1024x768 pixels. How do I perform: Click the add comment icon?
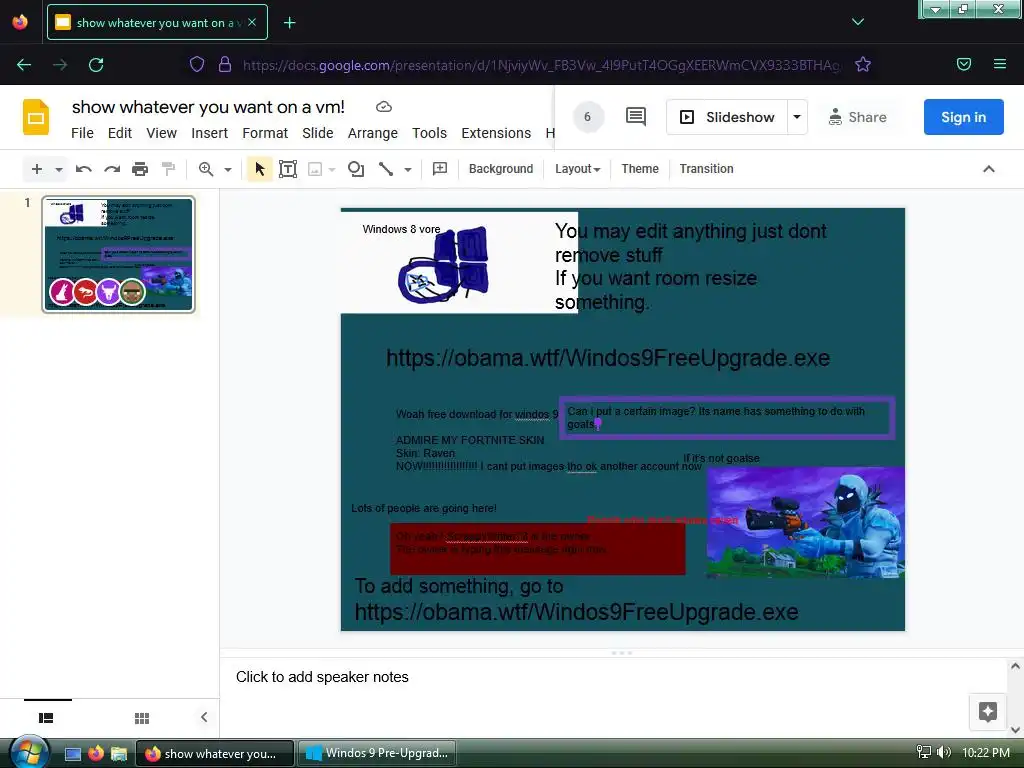440,168
